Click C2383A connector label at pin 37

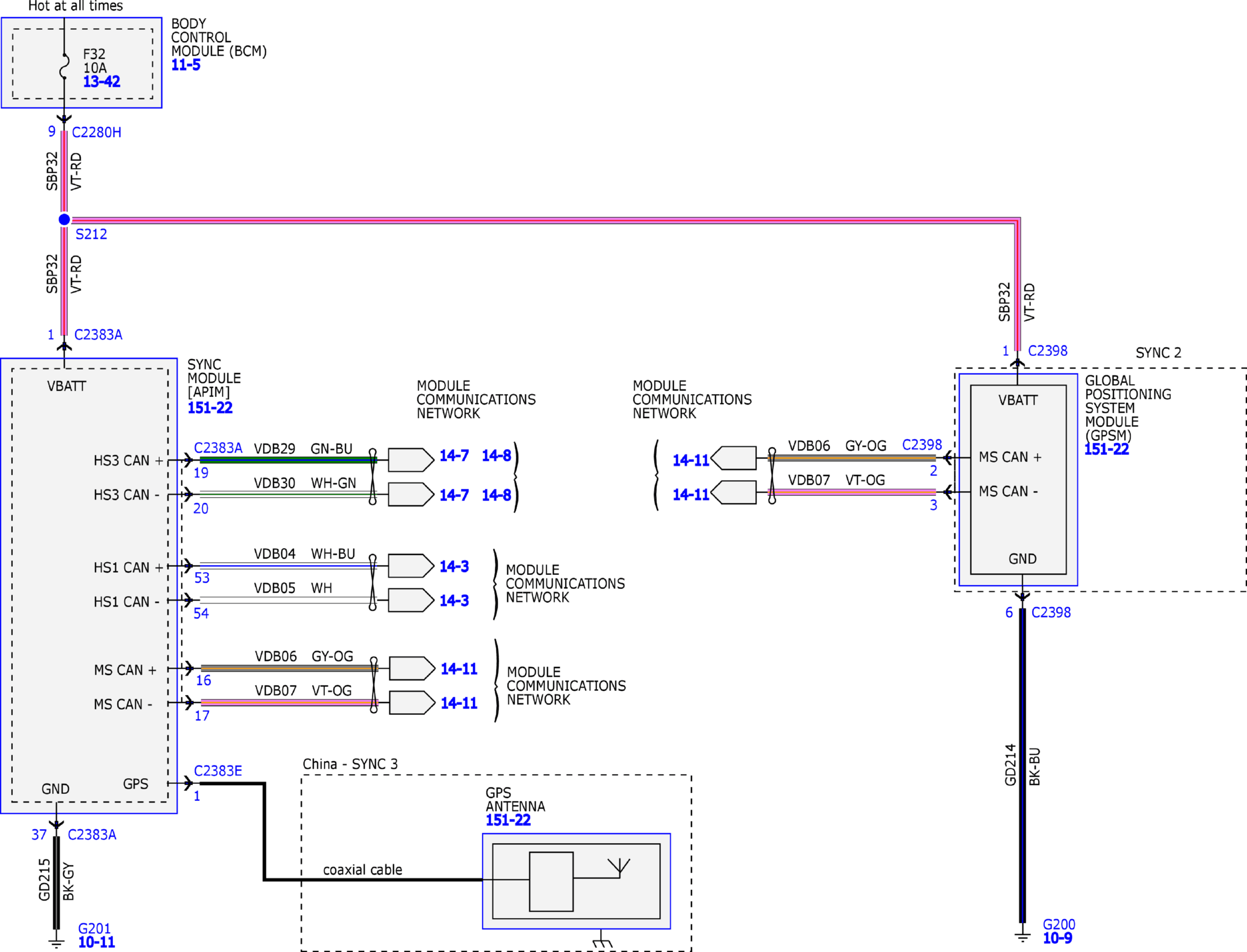pyautogui.click(x=92, y=835)
